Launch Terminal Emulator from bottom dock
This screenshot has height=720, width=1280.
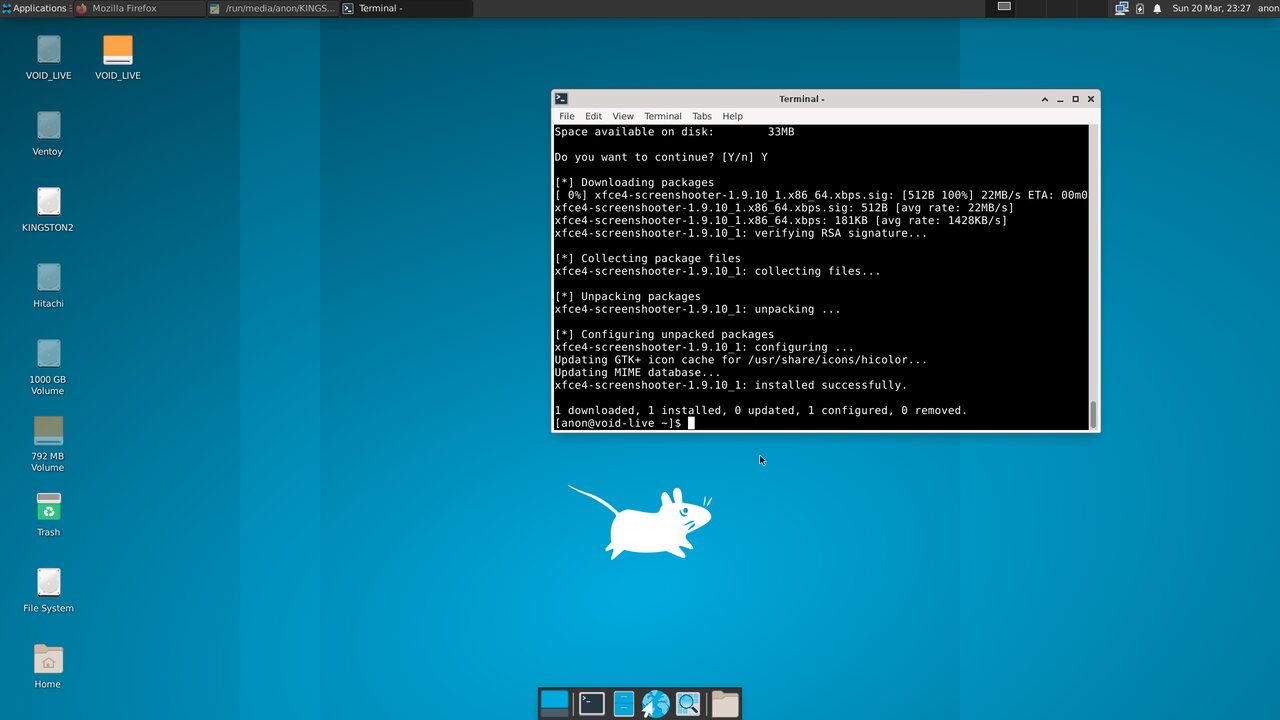[592, 704]
